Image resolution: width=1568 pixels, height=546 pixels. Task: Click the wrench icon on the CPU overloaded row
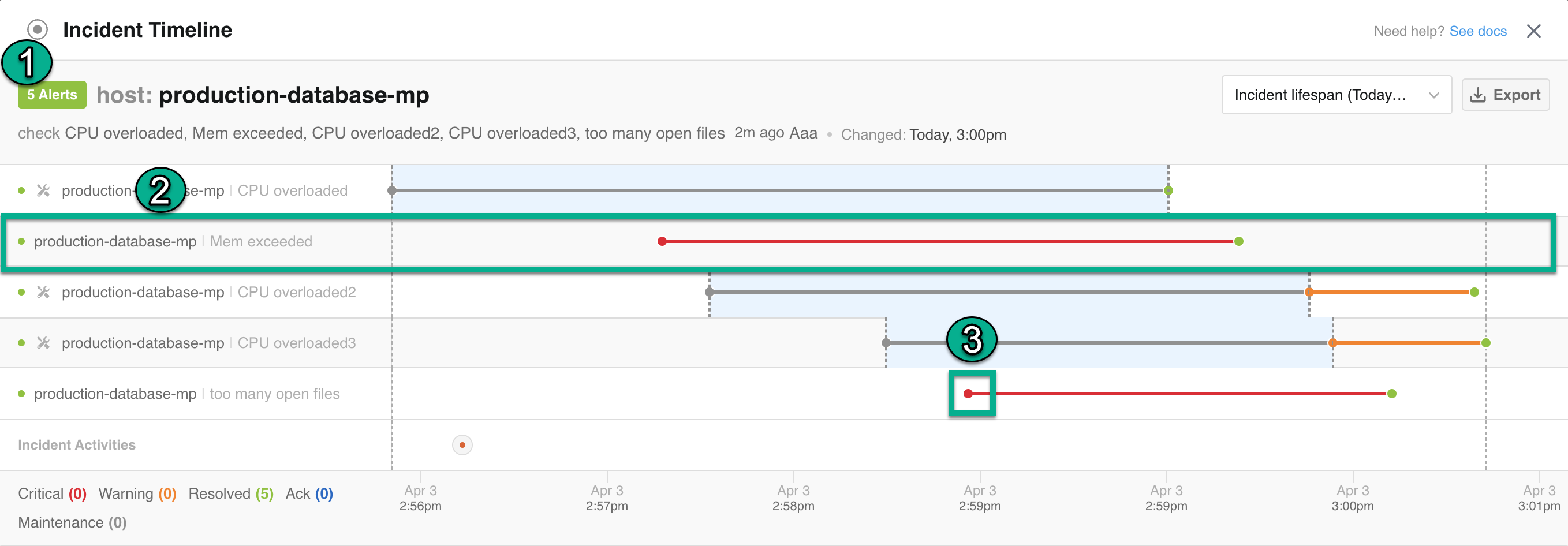[43, 190]
